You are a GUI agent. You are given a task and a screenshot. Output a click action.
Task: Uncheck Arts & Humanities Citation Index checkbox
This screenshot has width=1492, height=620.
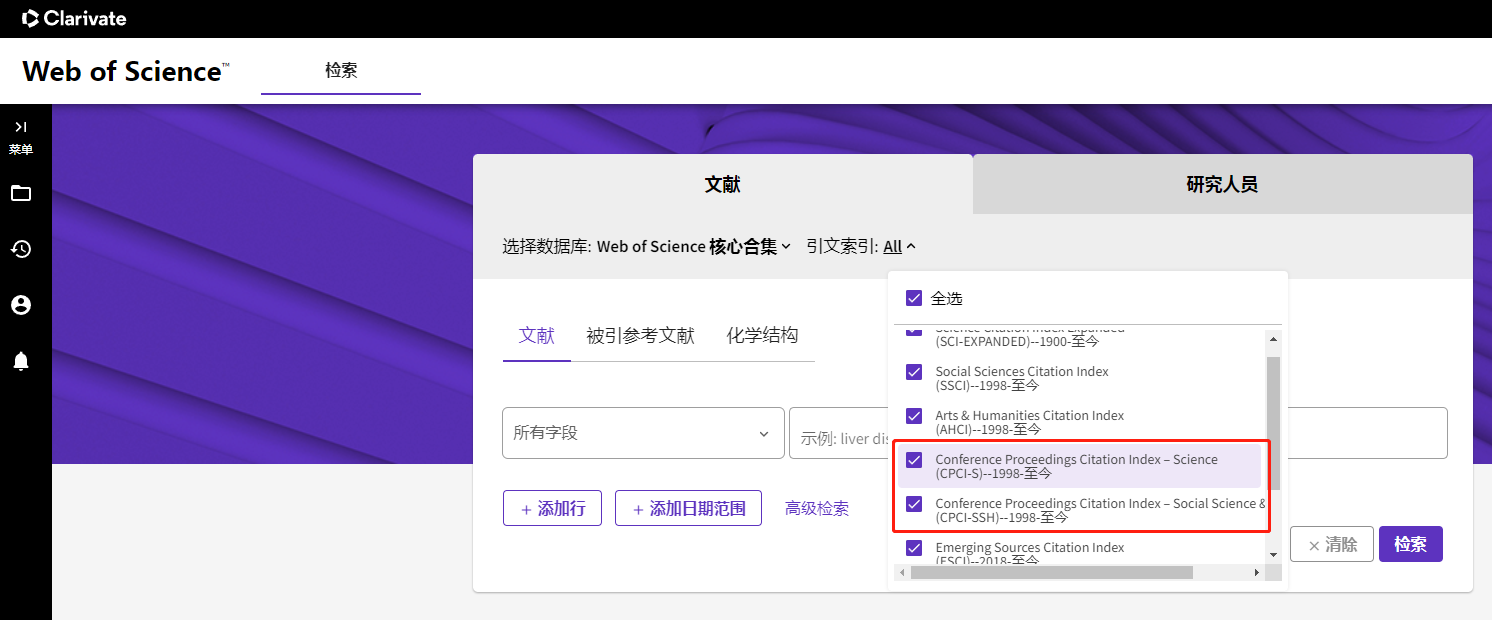click(914, 416)
